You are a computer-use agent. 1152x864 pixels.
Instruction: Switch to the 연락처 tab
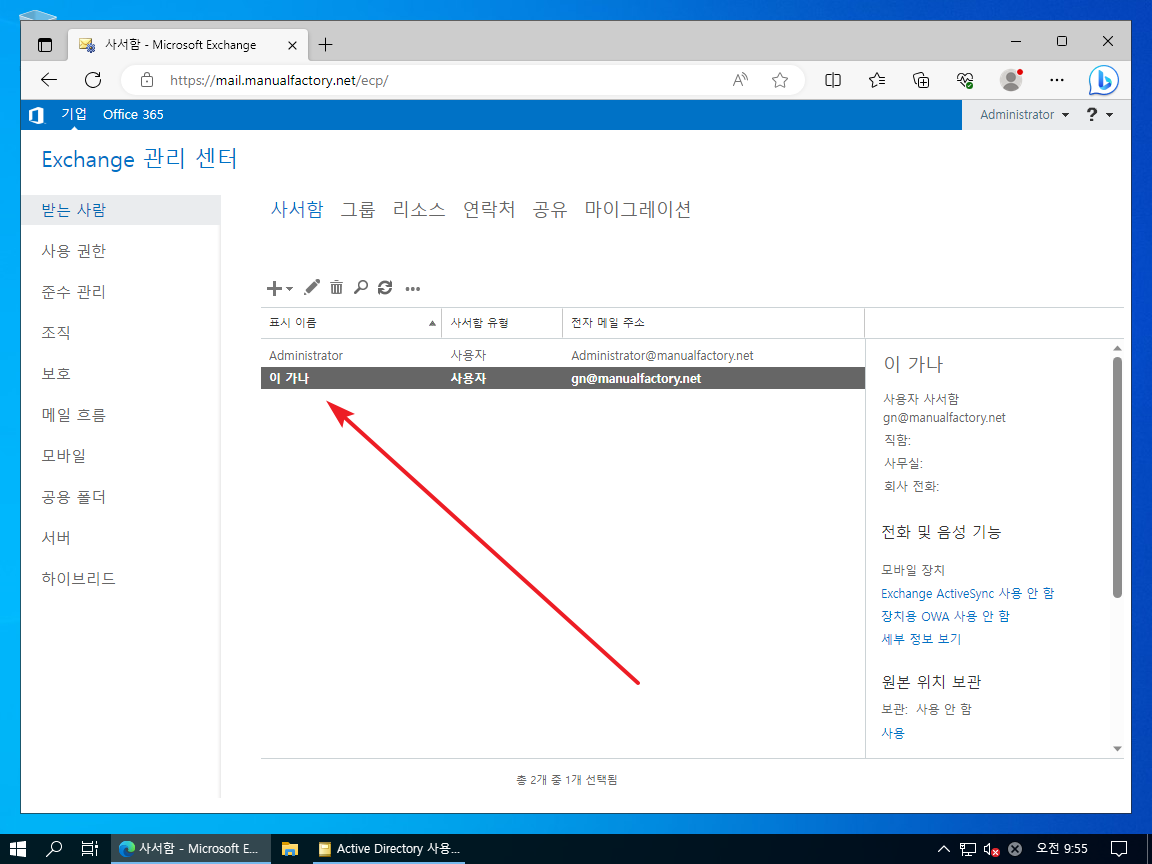click(489, 209)
